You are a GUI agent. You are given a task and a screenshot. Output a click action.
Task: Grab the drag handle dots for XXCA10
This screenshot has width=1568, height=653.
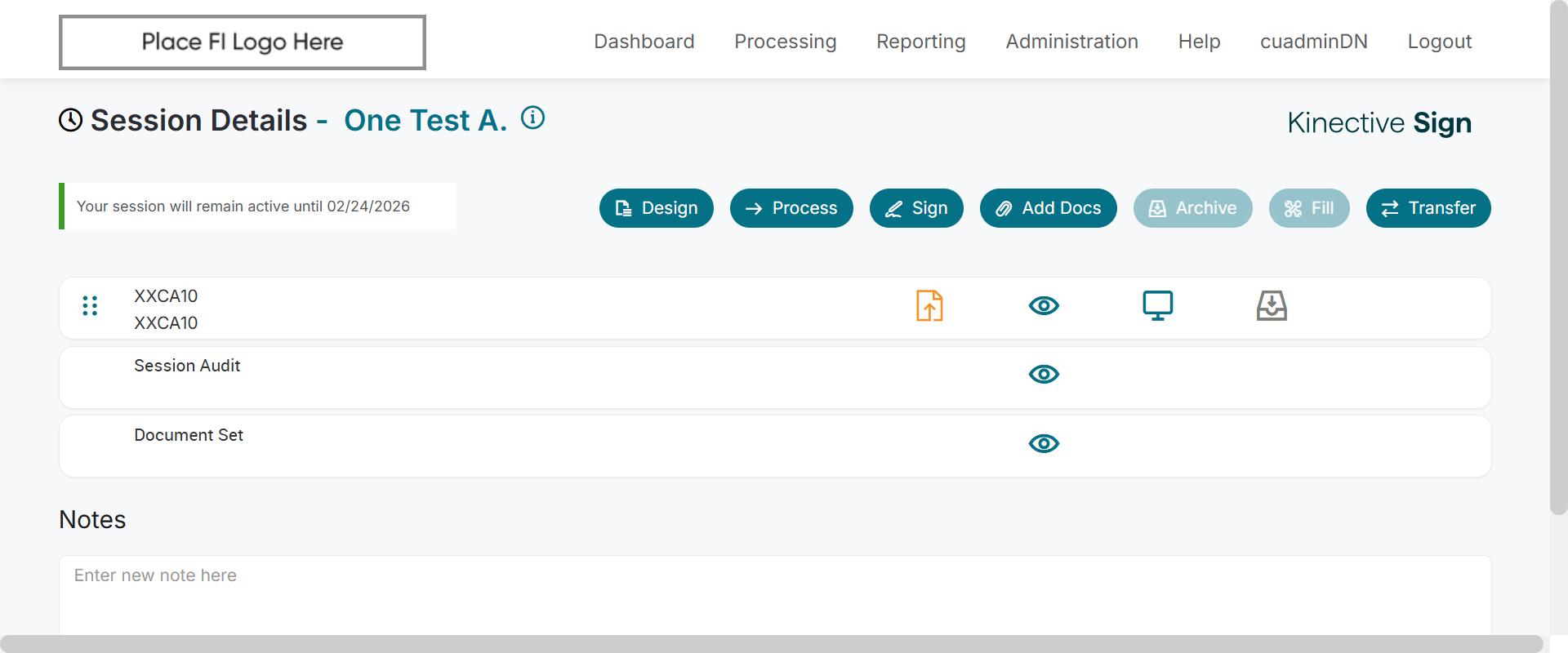[90, 306]
